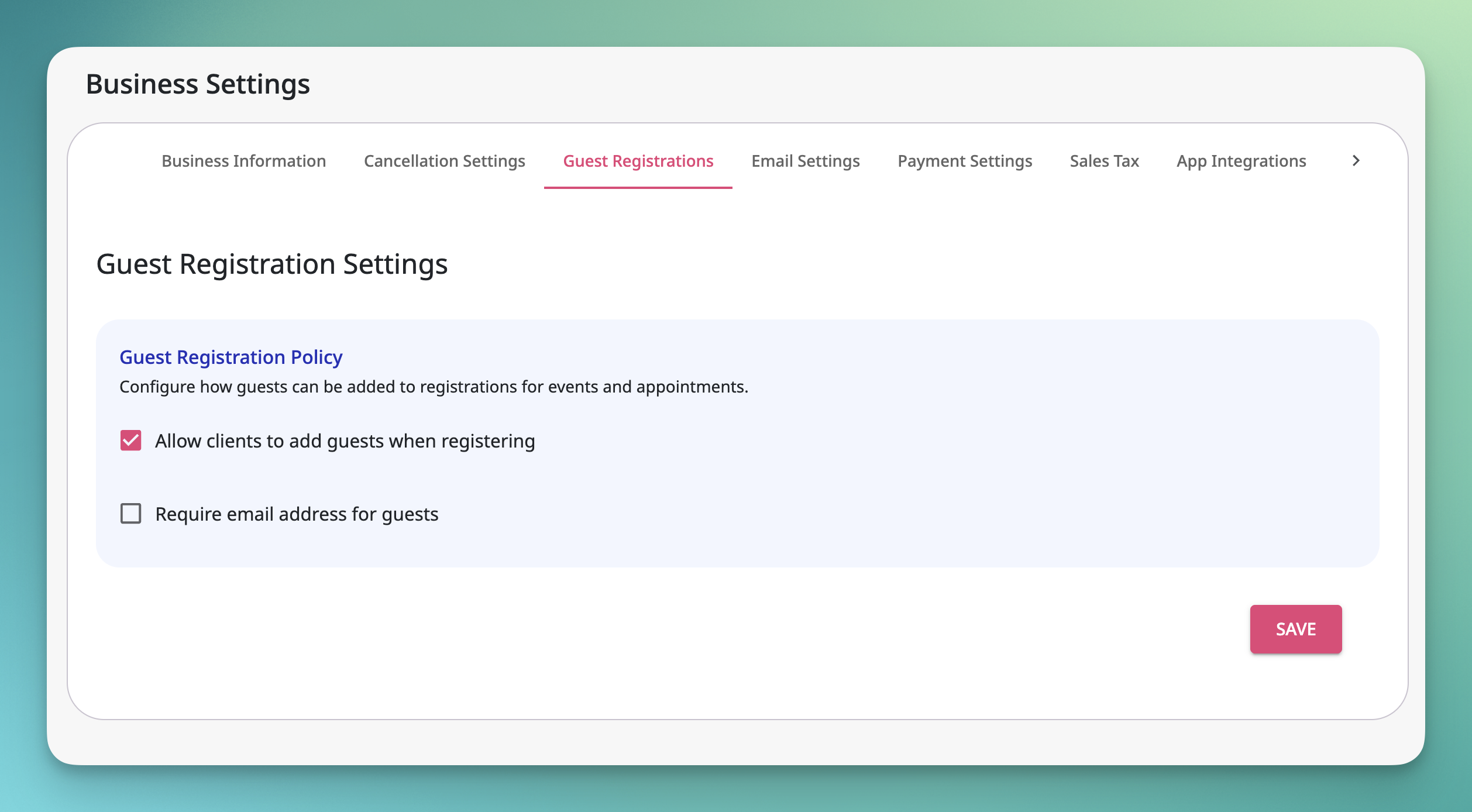Click the policy configuration description text
Image resolution: width=1472 pixels, height=812 pixels.
coord(434,387)
